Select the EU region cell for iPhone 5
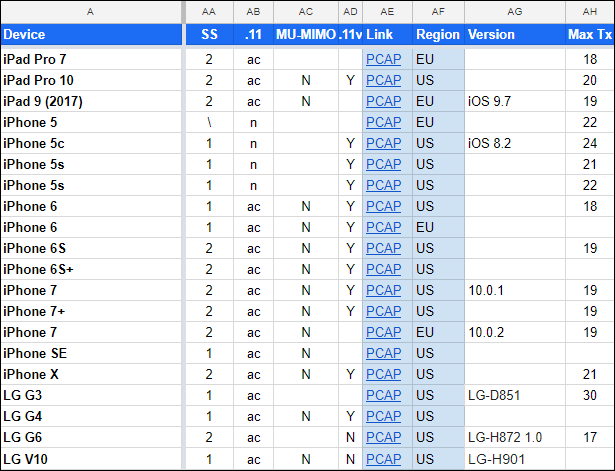Image resolution: width=615 pixels, height=471 pixels. (x=439, y=122)
